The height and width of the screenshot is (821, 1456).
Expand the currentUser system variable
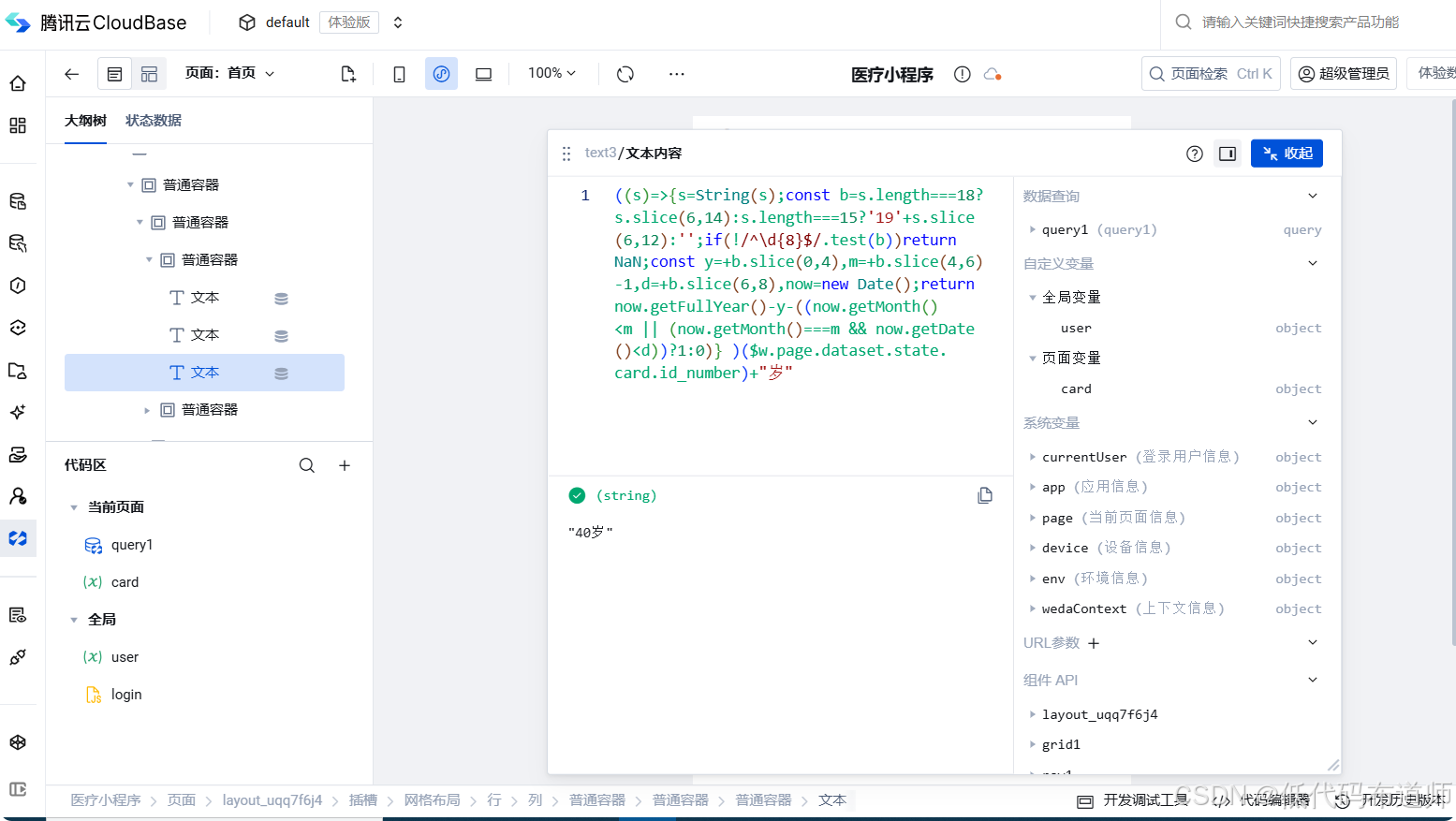[x=1031, y=457]
